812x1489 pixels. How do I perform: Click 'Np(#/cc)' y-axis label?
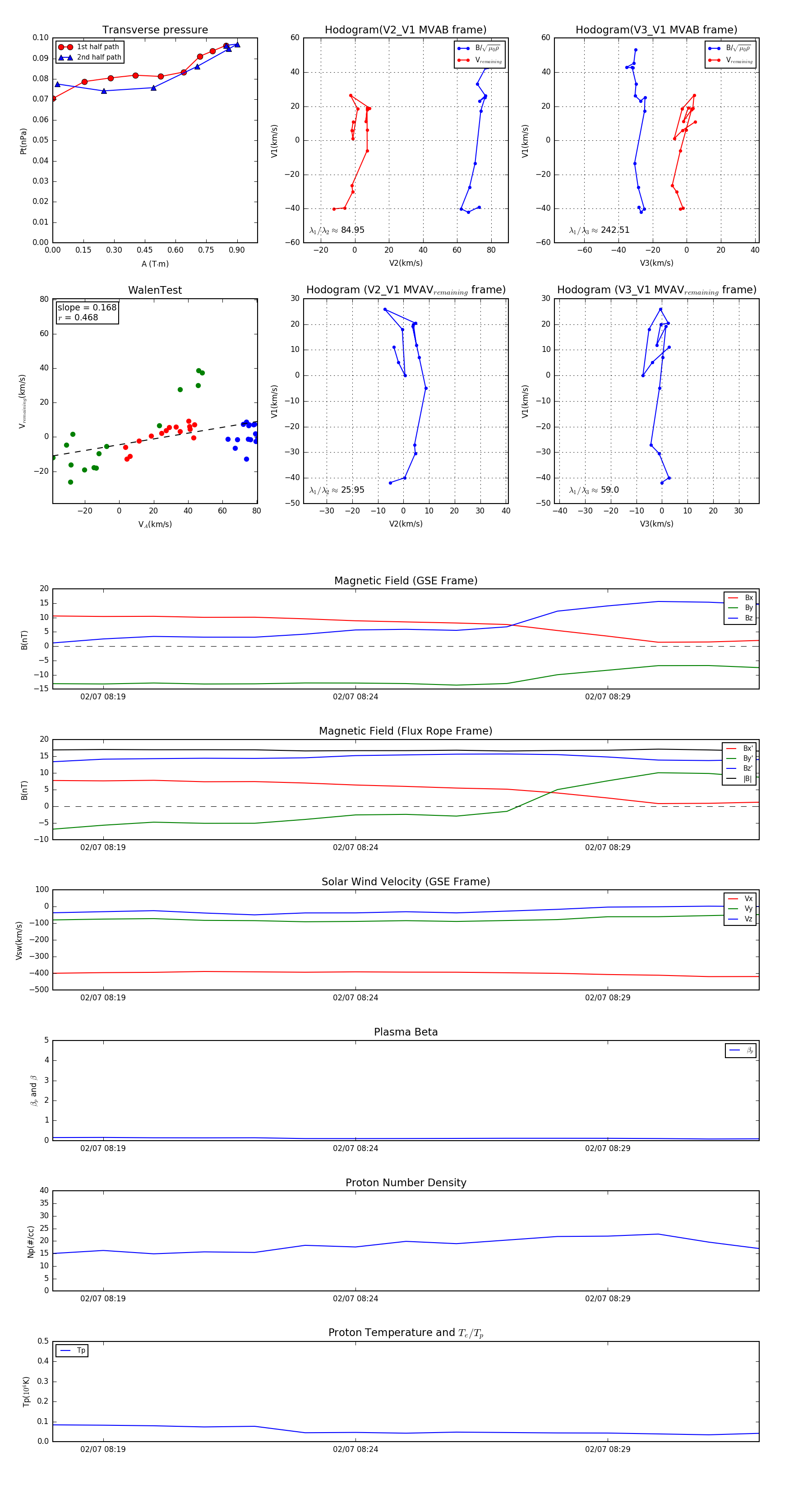[31, 1241]
